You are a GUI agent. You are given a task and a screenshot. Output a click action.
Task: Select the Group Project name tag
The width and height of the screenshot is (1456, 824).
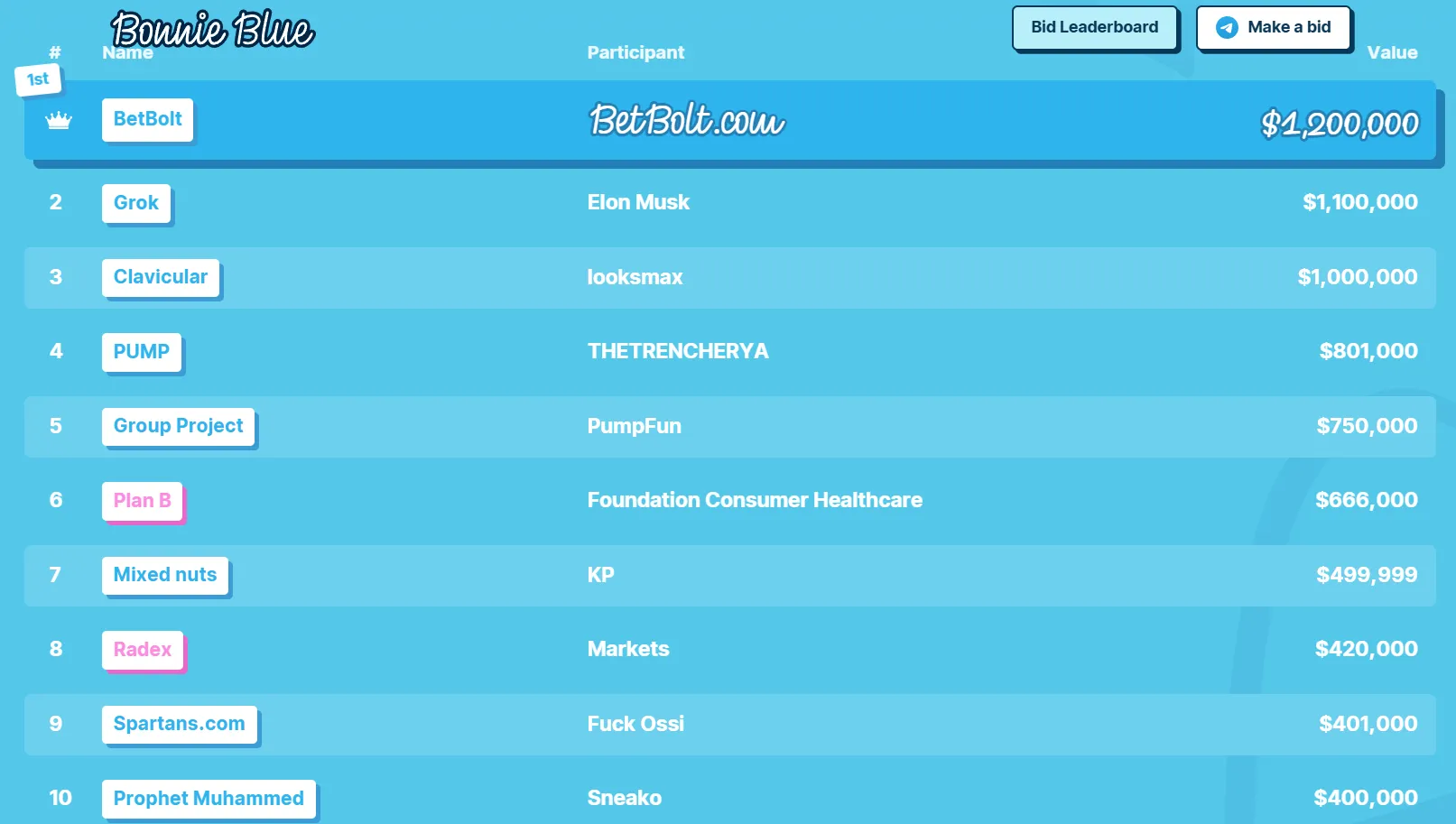coord(179,426)
